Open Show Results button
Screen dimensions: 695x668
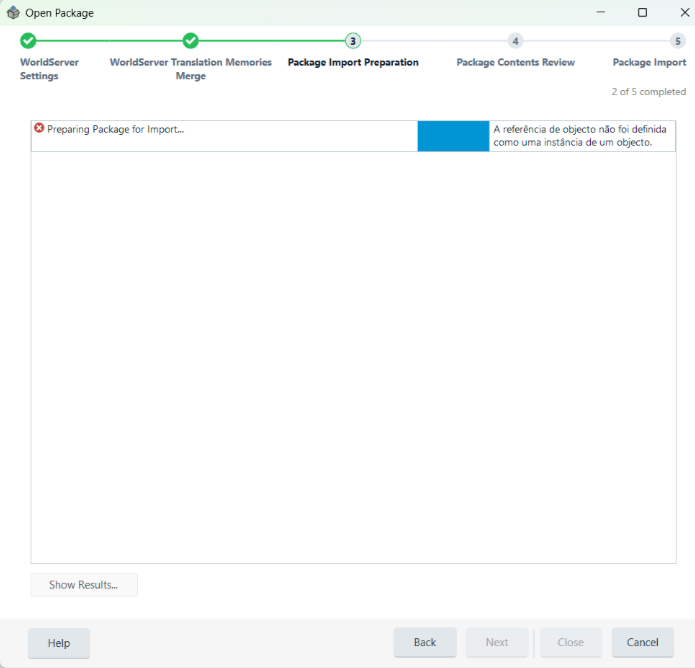point(84,585)
